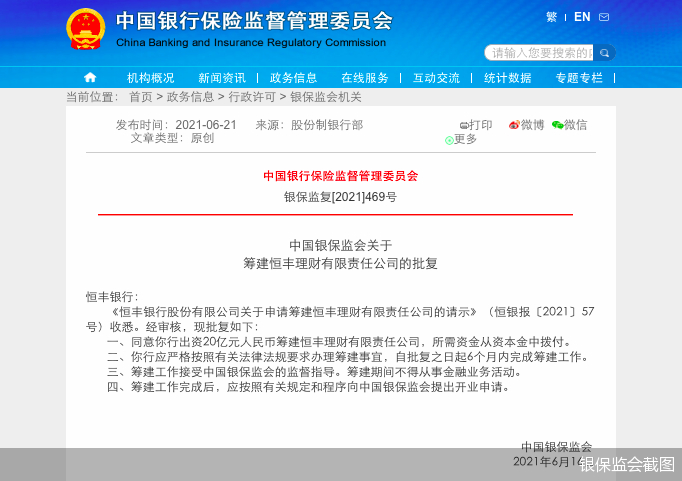This screenshot has height=481, width=682.
Task: Click the print icon 打印
Action: click(476, 125)
